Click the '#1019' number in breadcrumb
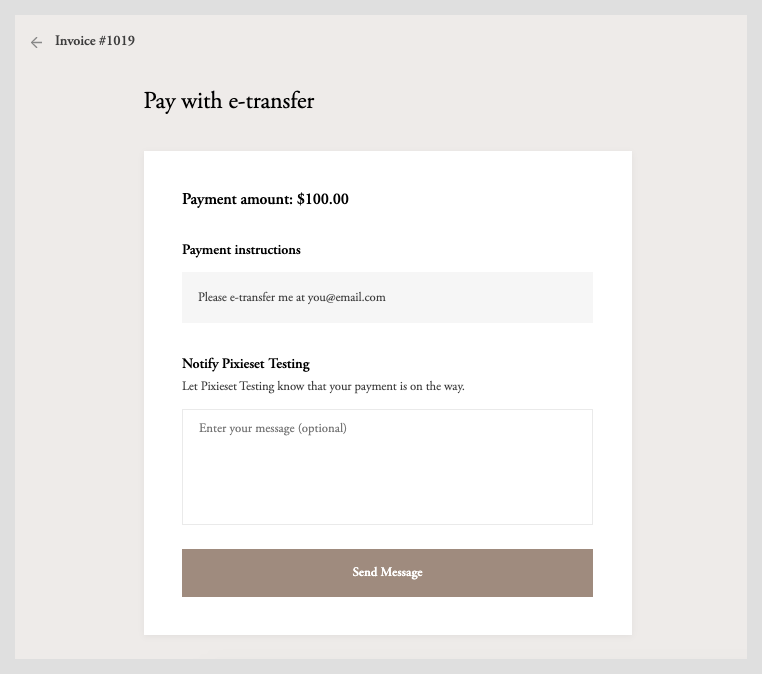The width and height of the screenshot is (762, 674). [x=117, y=41]
